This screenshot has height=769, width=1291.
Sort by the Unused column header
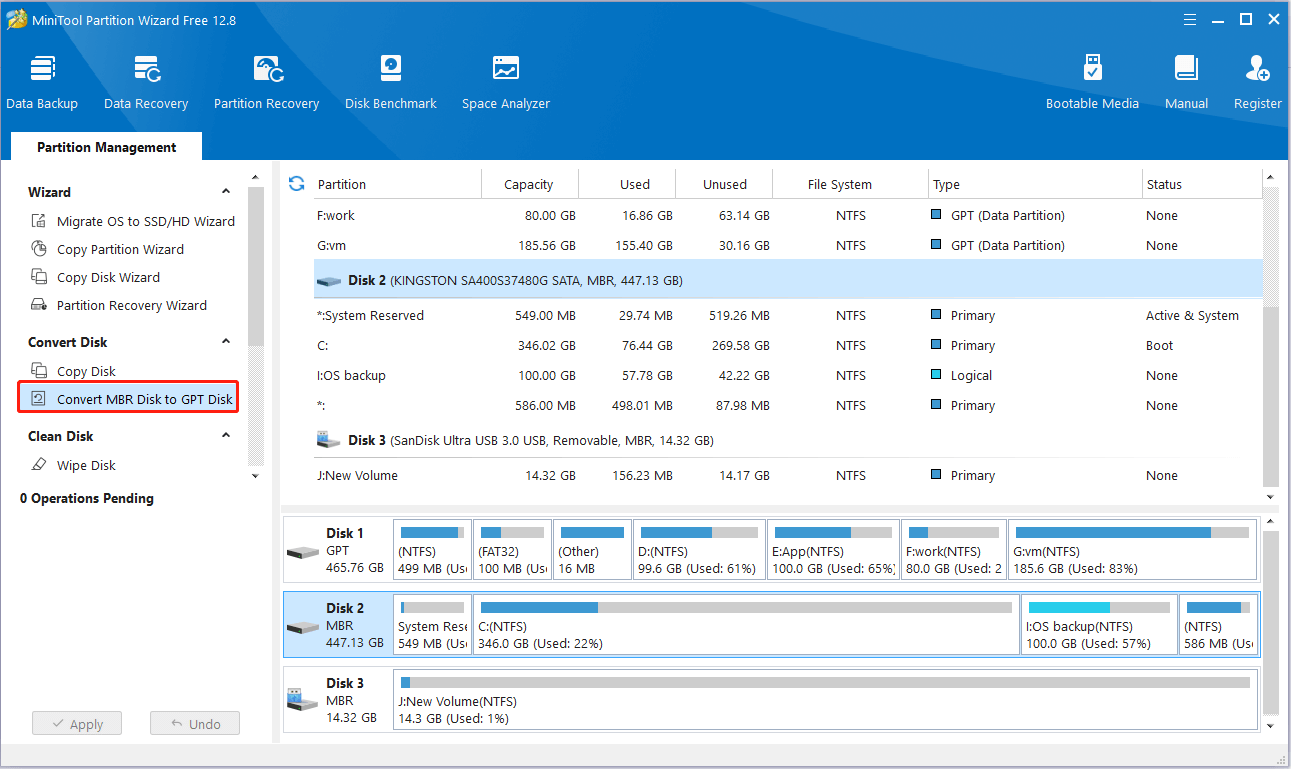click(725, 184)
